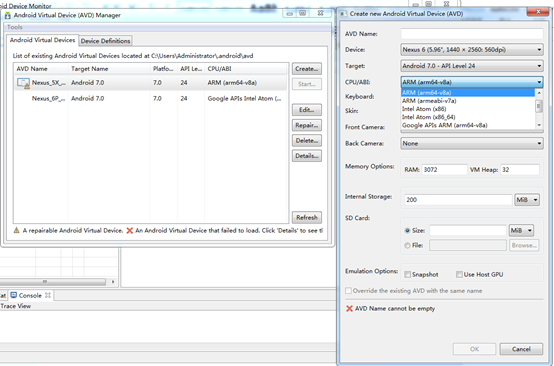Click the Android icon in AVD Manager title
The width and height of the screenshot is (554, 366).
(x=7, y=15)
